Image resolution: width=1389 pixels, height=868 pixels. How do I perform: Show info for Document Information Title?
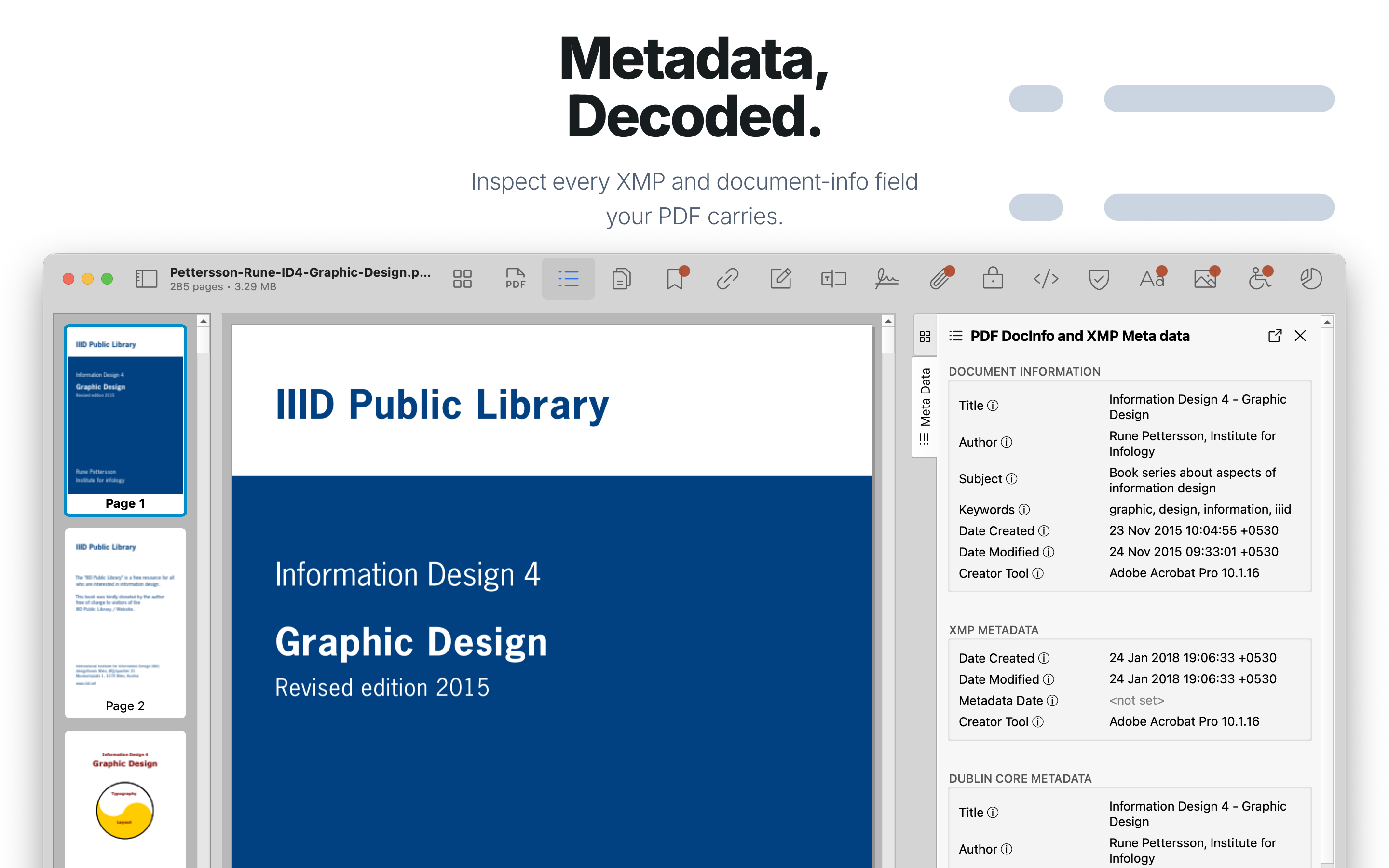coord(993,406)
